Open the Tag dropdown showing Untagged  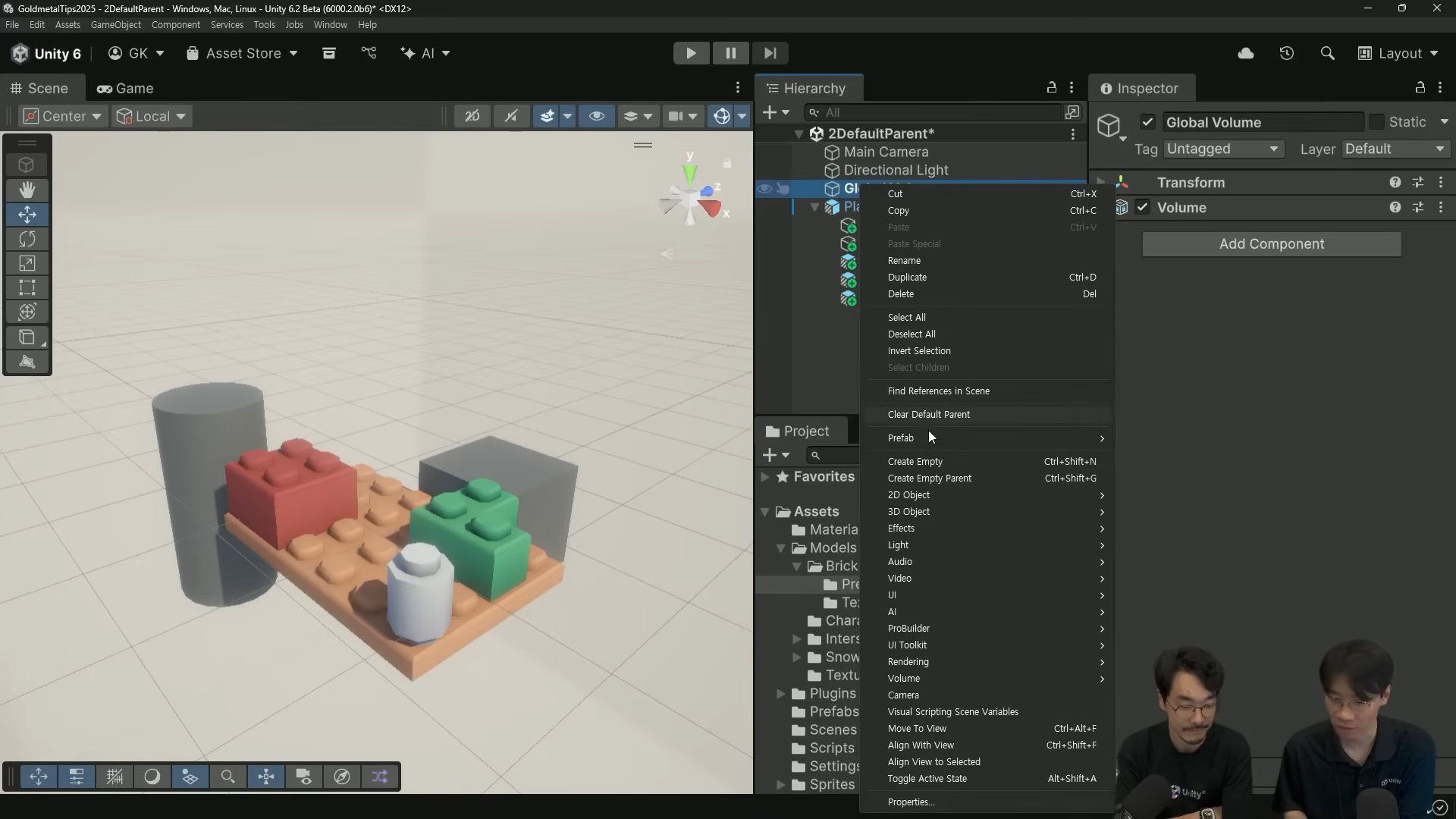point(1222,149)
